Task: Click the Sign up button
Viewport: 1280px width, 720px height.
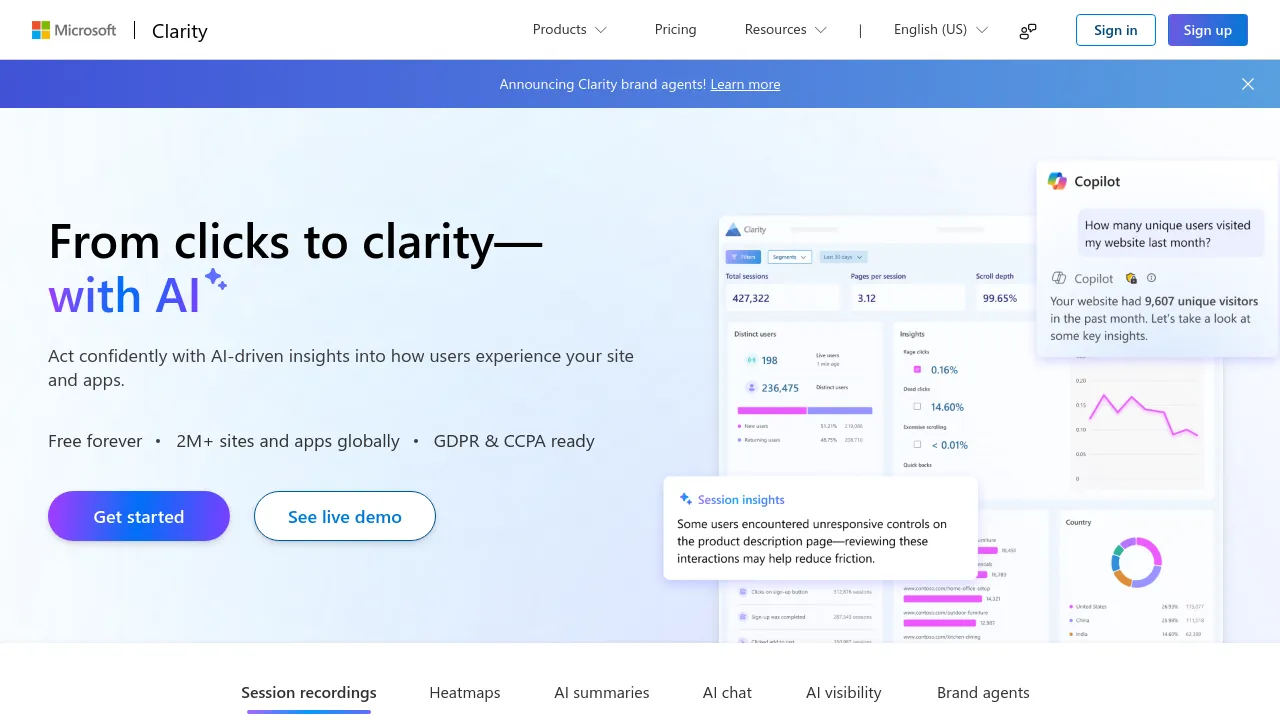Action: [x=1208, y=30]
